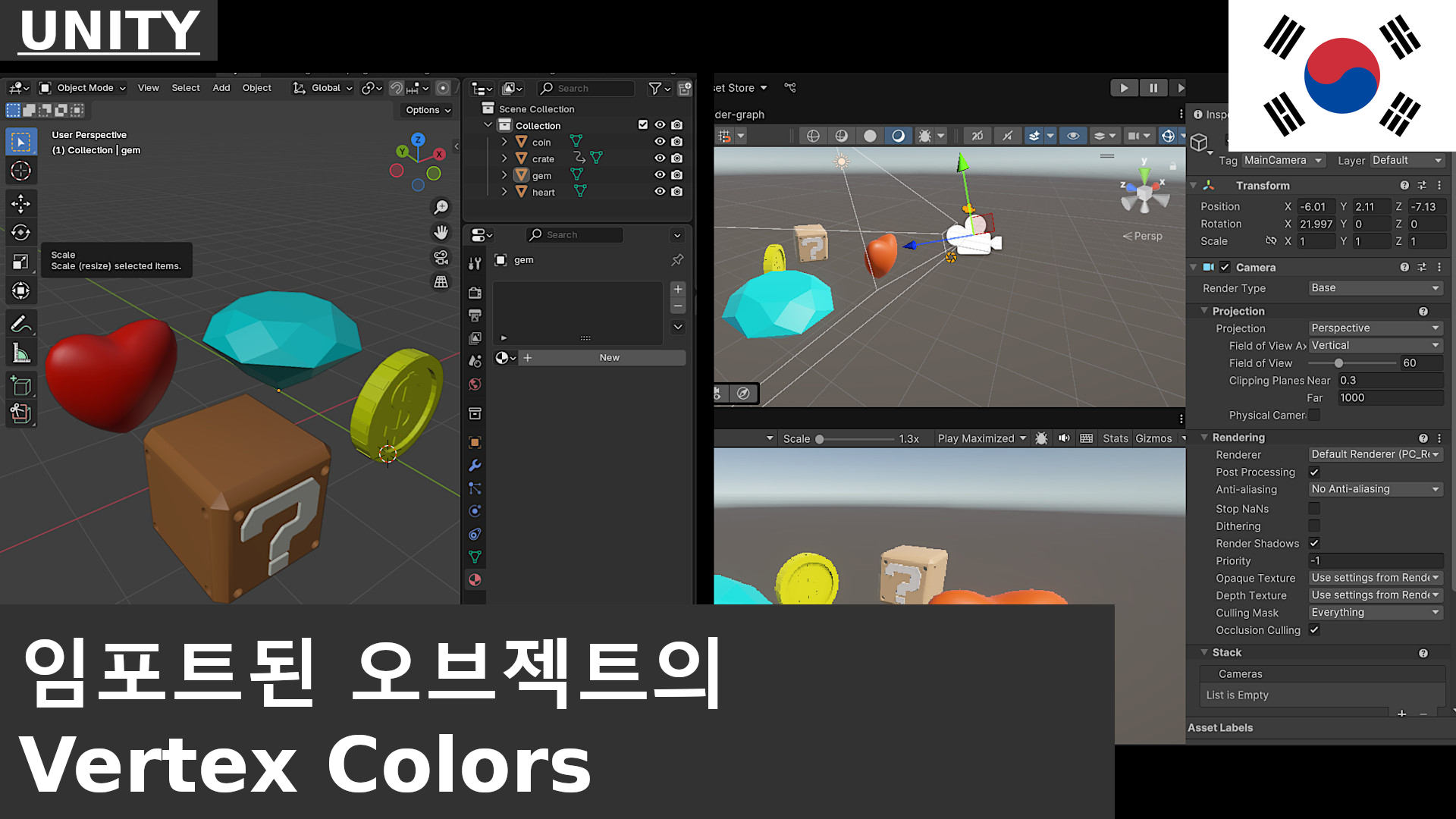
Task: Pick the Scale tool in Blender toolbar
Action: click(20, 262)
